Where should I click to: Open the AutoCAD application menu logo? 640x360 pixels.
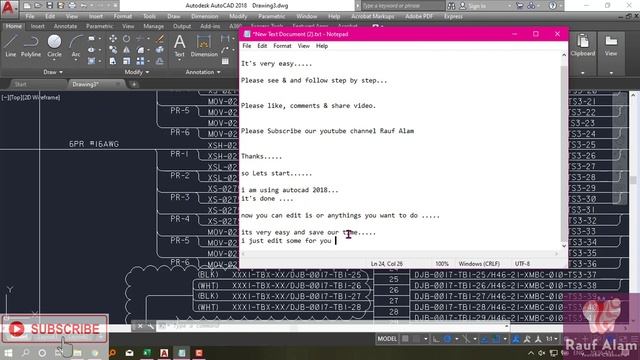tap(8, 8)
